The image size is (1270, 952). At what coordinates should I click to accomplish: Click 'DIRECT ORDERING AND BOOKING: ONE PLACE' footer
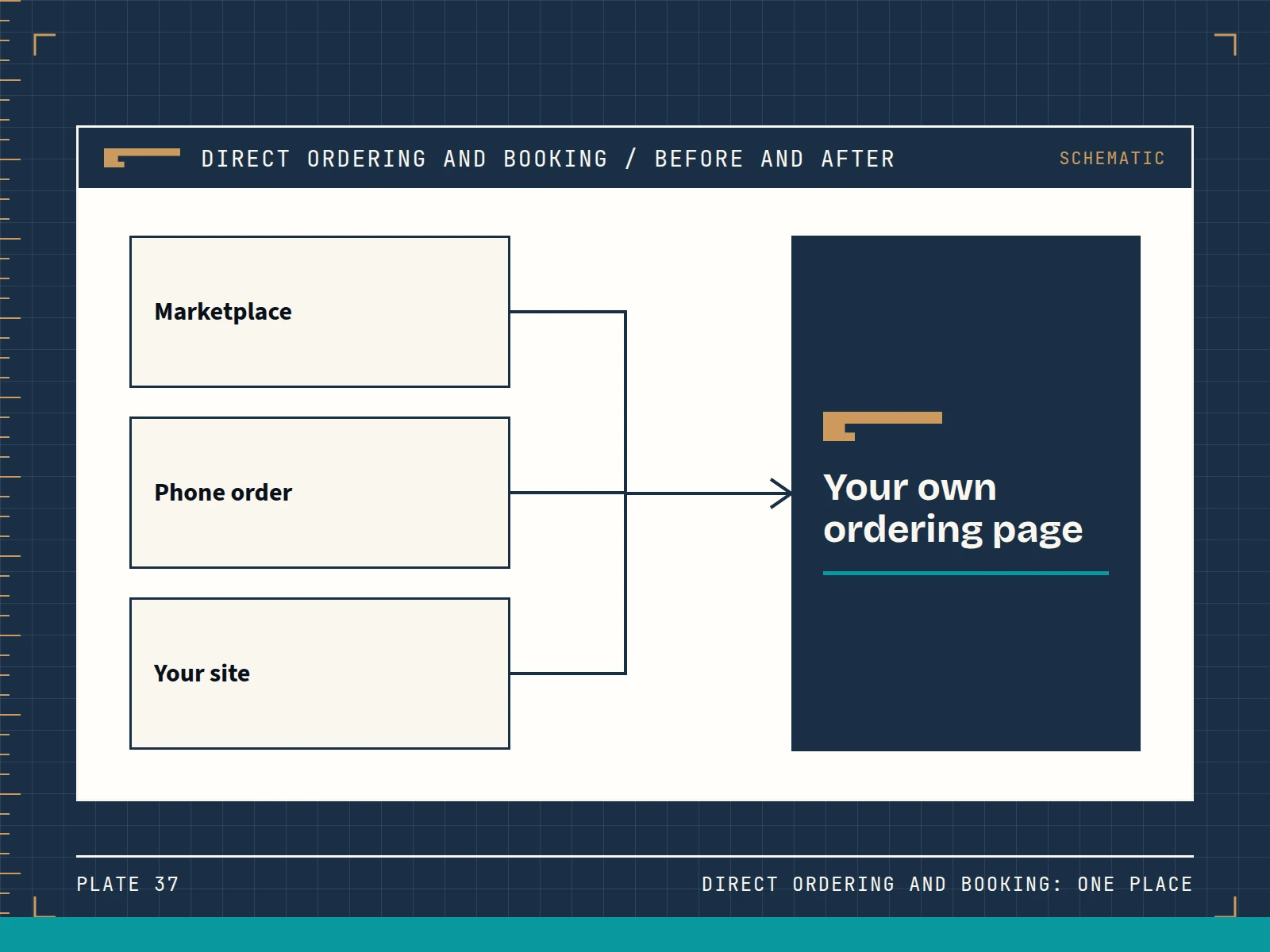coord(947,884)
